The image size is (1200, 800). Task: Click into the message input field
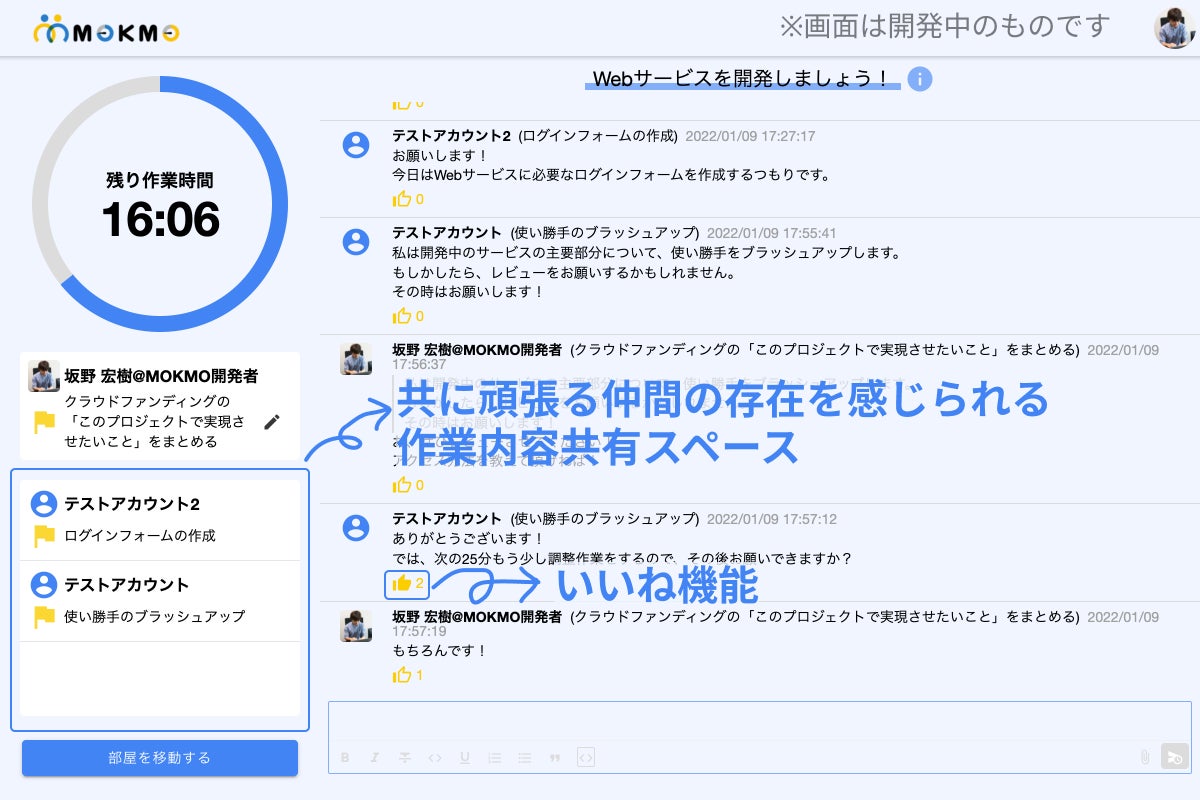[x=760, y=721]
